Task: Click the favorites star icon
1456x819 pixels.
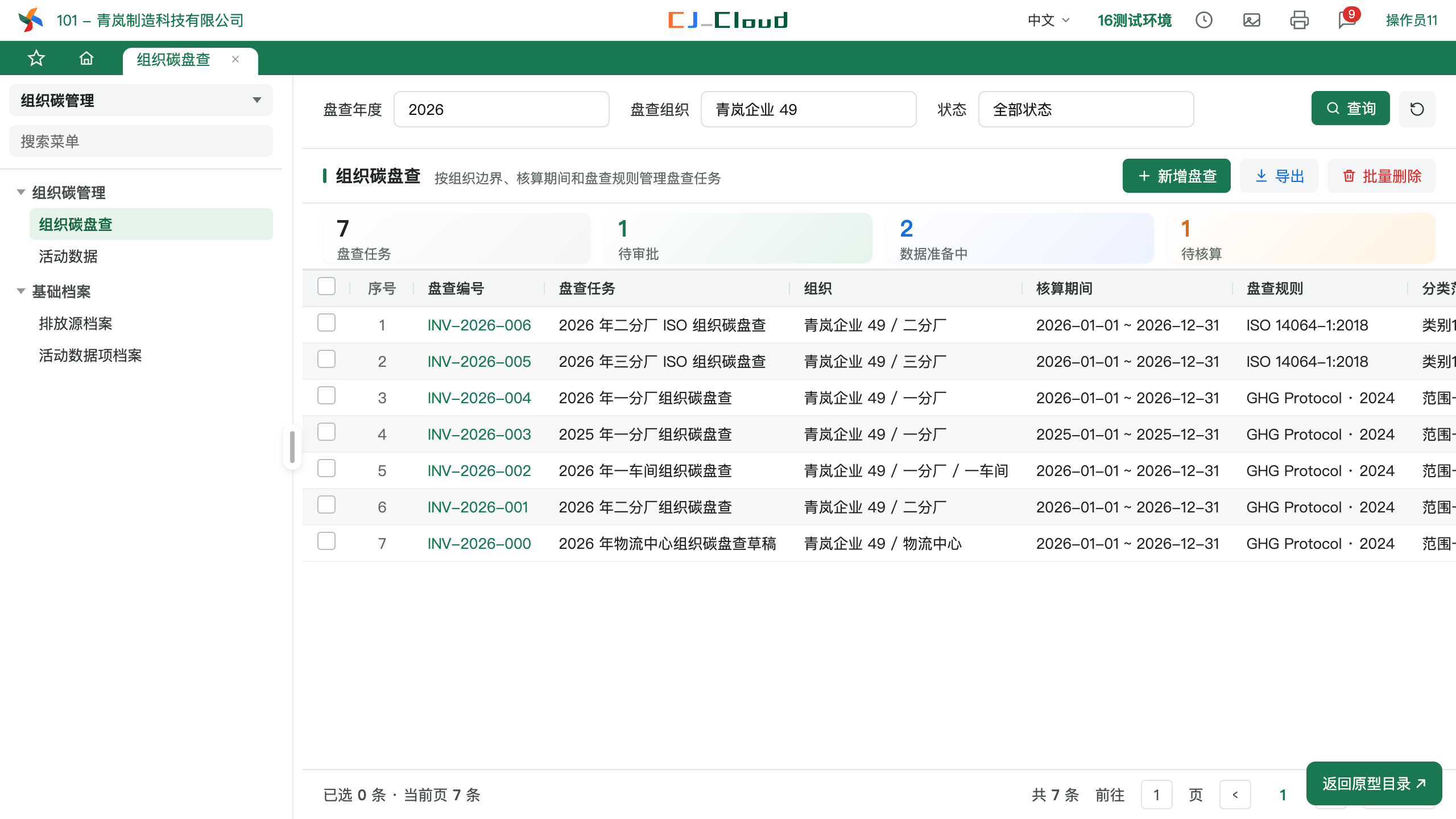Action: (x=36, y=59)
